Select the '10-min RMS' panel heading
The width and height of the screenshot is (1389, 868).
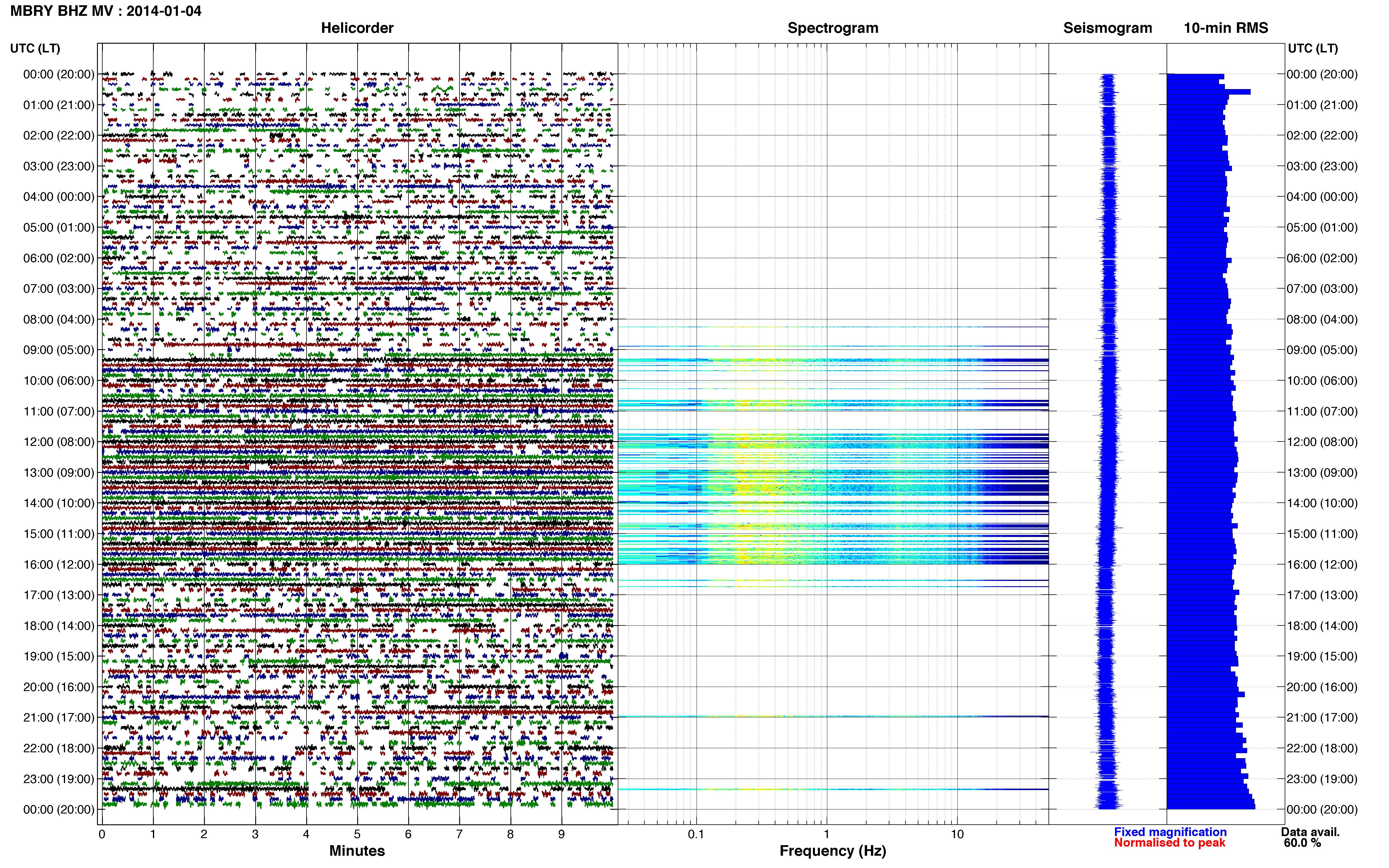(x=1226, y=28)
